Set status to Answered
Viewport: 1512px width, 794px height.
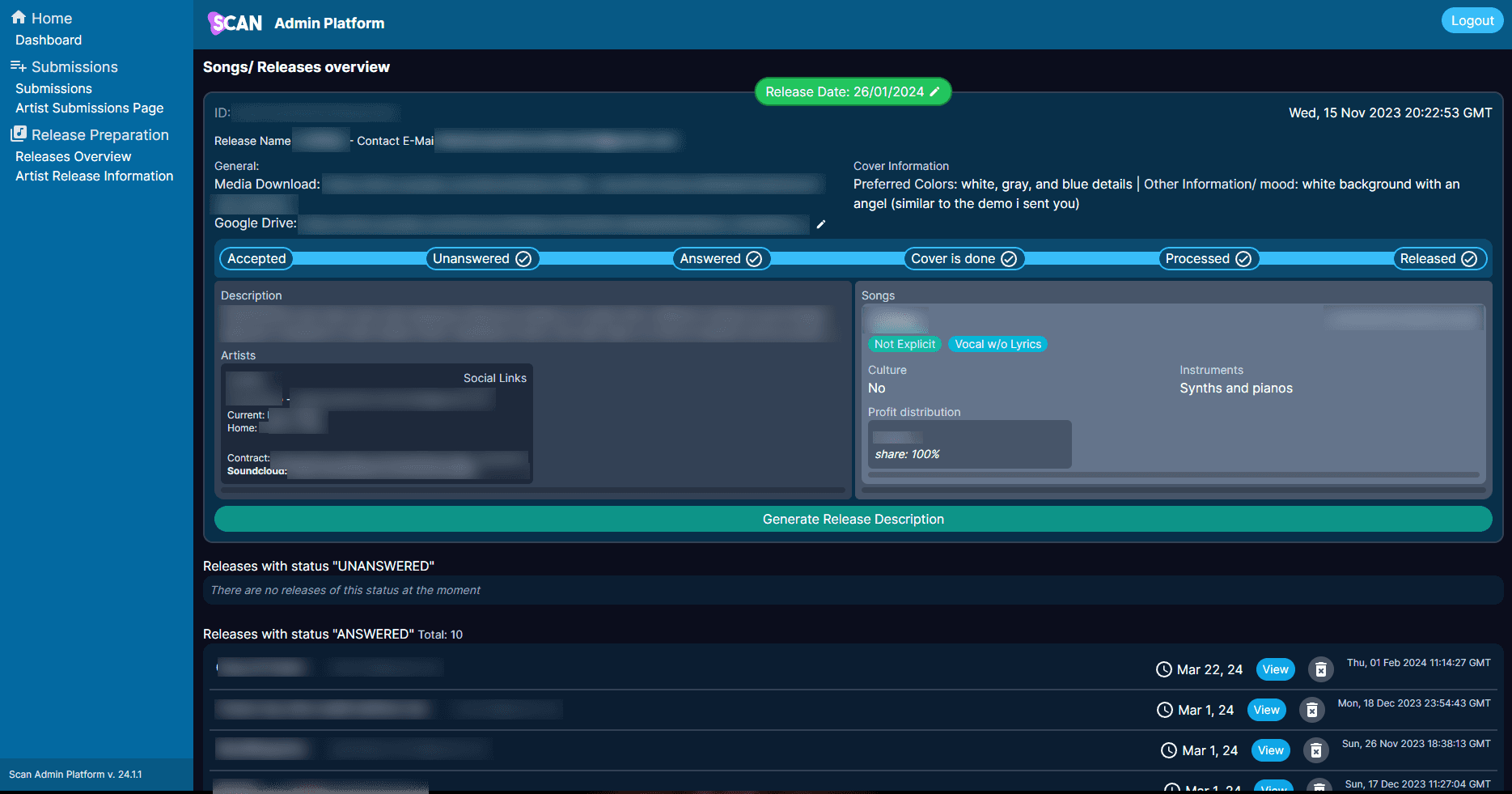[721, 259]
